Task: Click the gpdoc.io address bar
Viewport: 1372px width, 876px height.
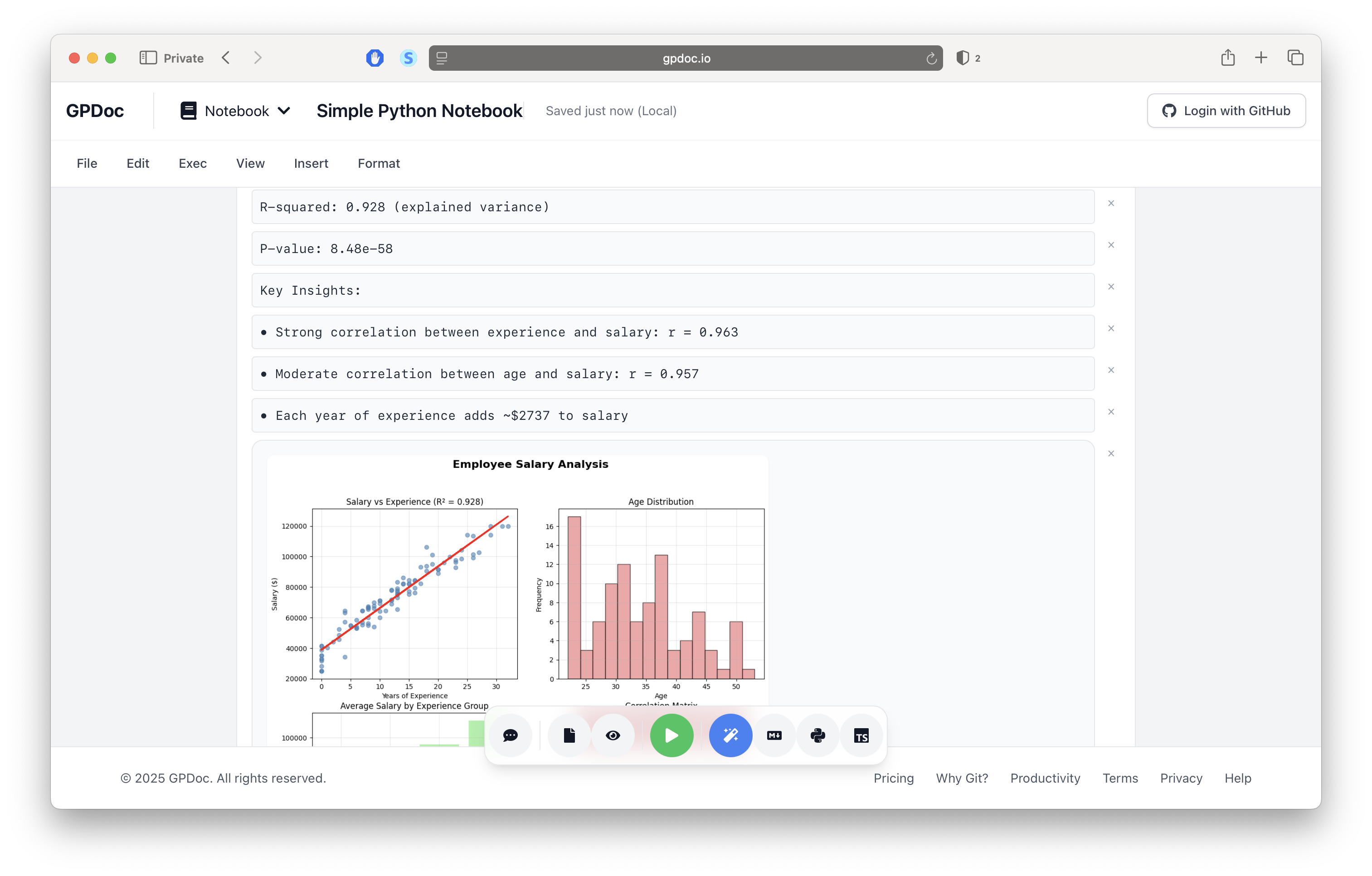Action: (x=686, y=58)
